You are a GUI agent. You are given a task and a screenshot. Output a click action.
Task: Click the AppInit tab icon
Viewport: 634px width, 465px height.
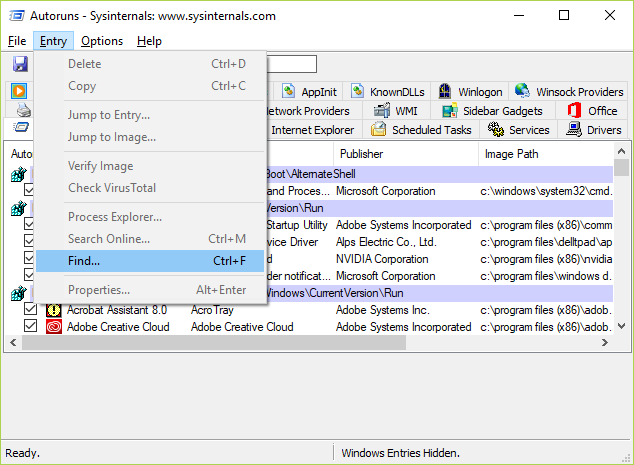(288, 91)
